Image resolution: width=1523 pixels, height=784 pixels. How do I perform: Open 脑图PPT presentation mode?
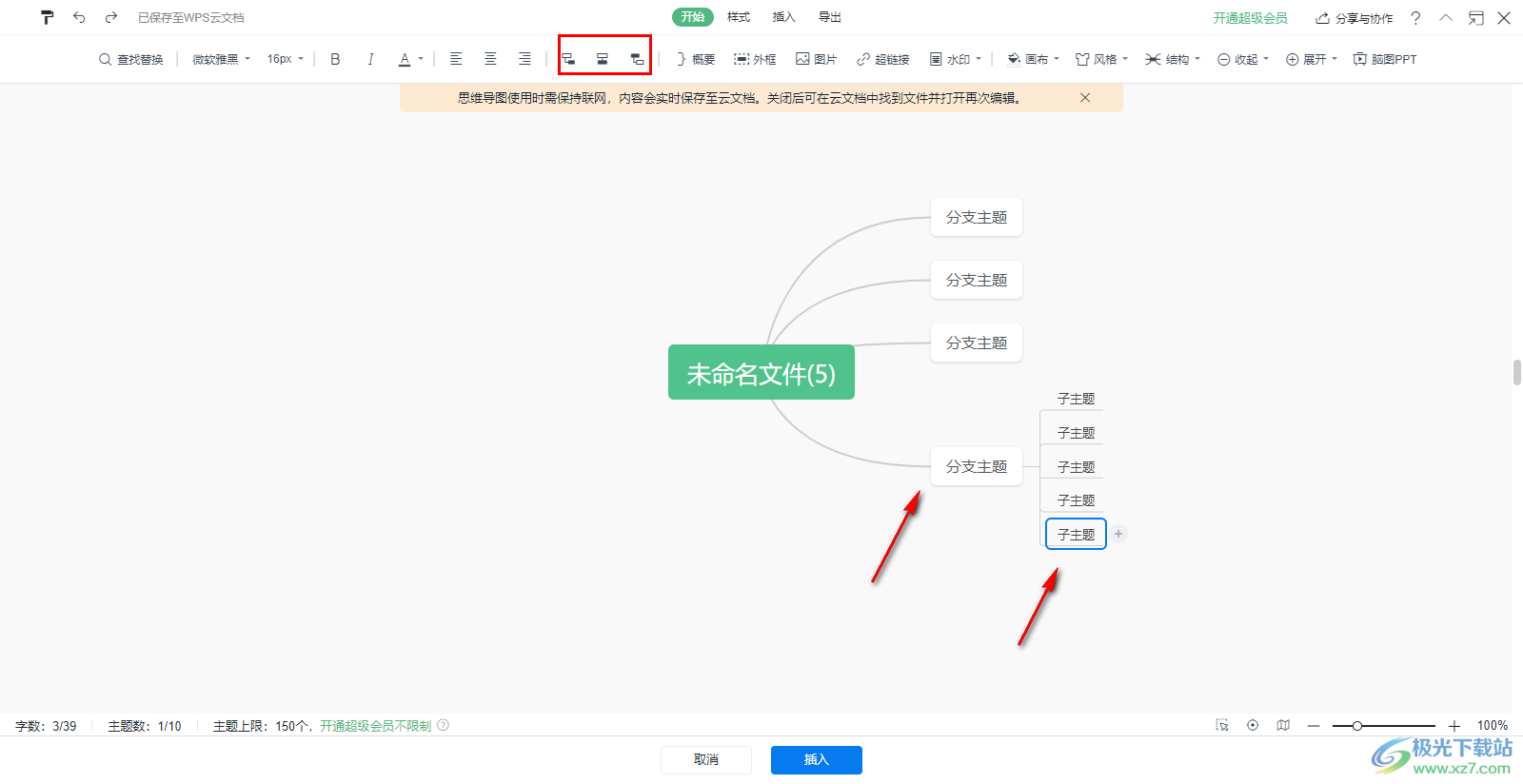pyautogui.click(x=1385, y=59)
